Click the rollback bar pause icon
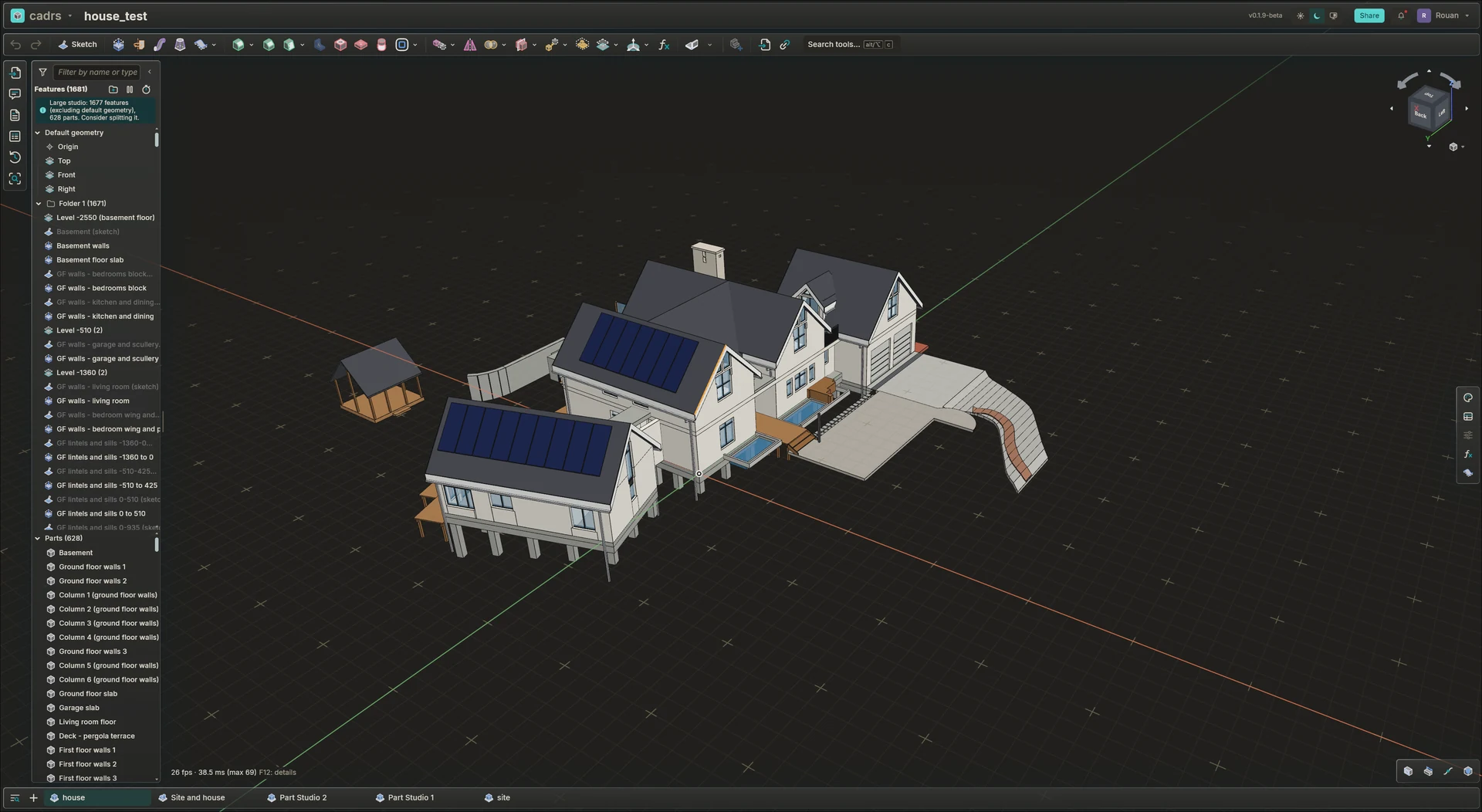Viewport: 1482px width, 812px height. coord(130,90)
